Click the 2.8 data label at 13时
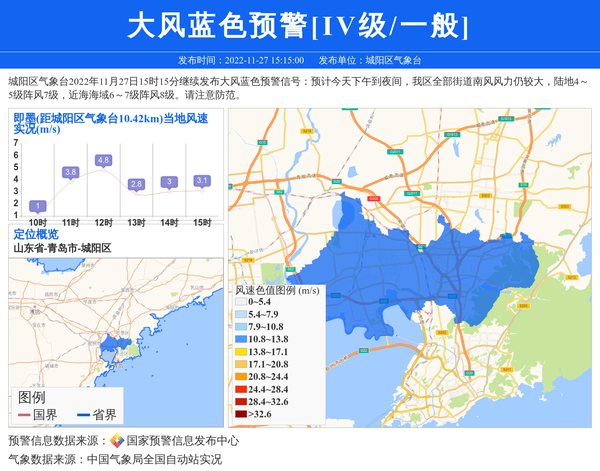This screenshot has width=600, height=471. tap(136, 184)
